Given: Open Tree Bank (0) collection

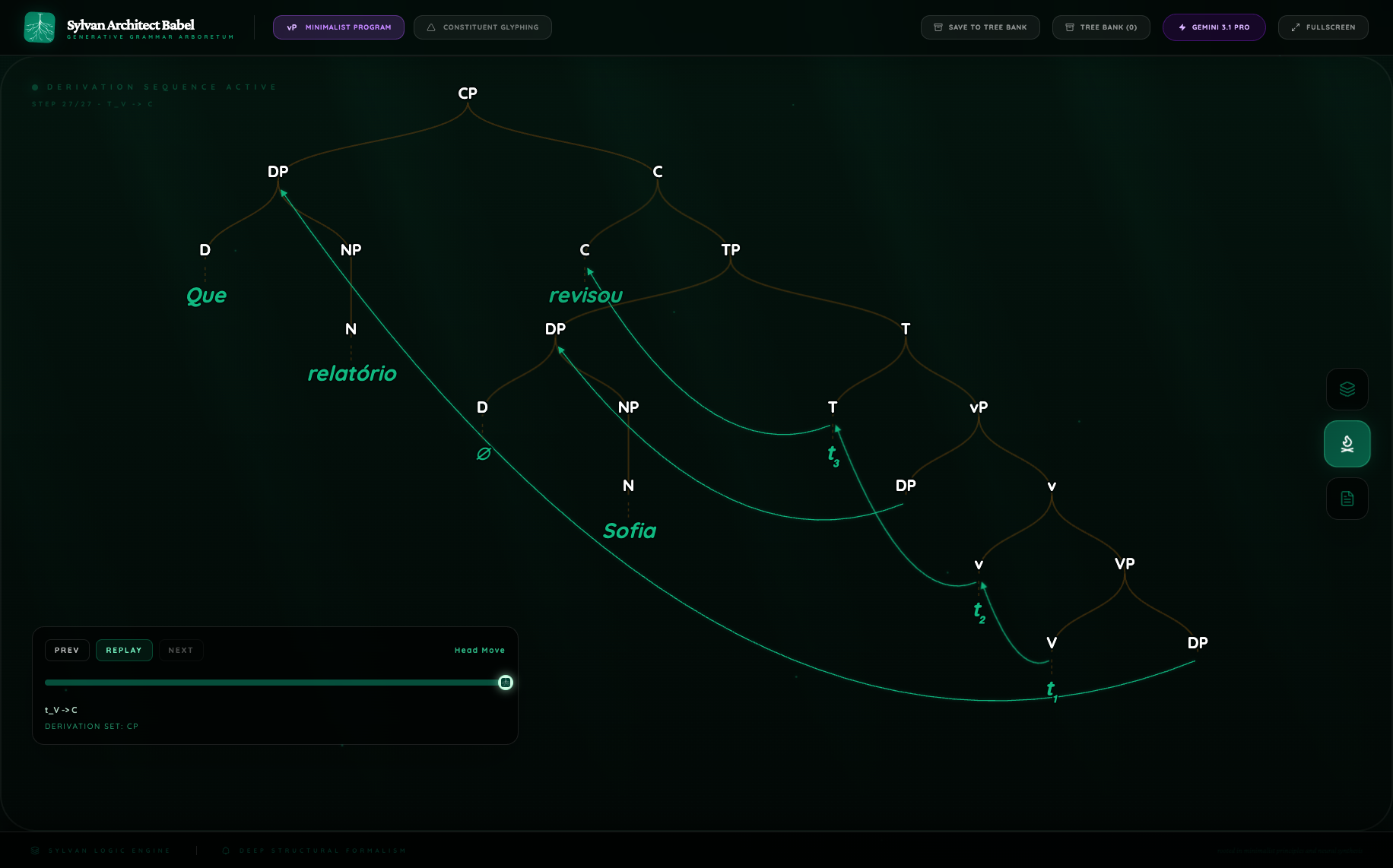Looking at the screenshot, I should [1100, 27].
